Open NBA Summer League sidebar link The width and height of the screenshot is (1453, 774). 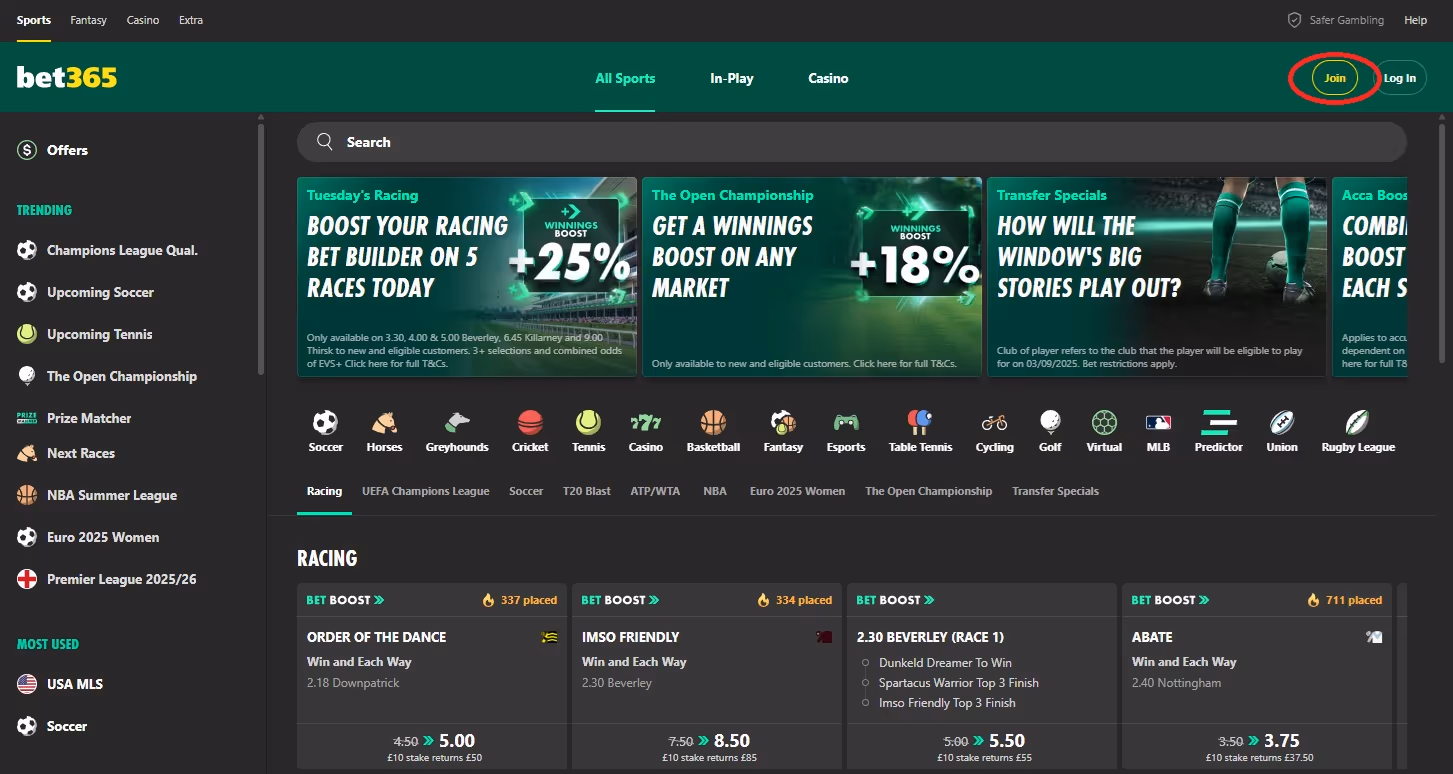(x=112, y=495)
